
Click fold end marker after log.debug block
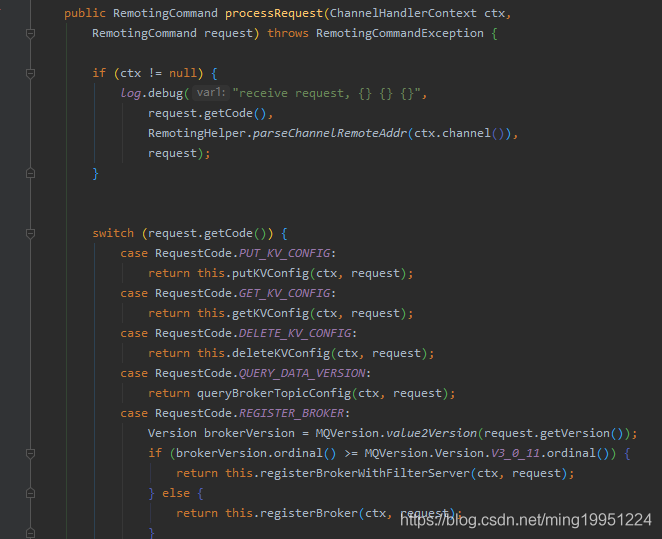point(31,173)
